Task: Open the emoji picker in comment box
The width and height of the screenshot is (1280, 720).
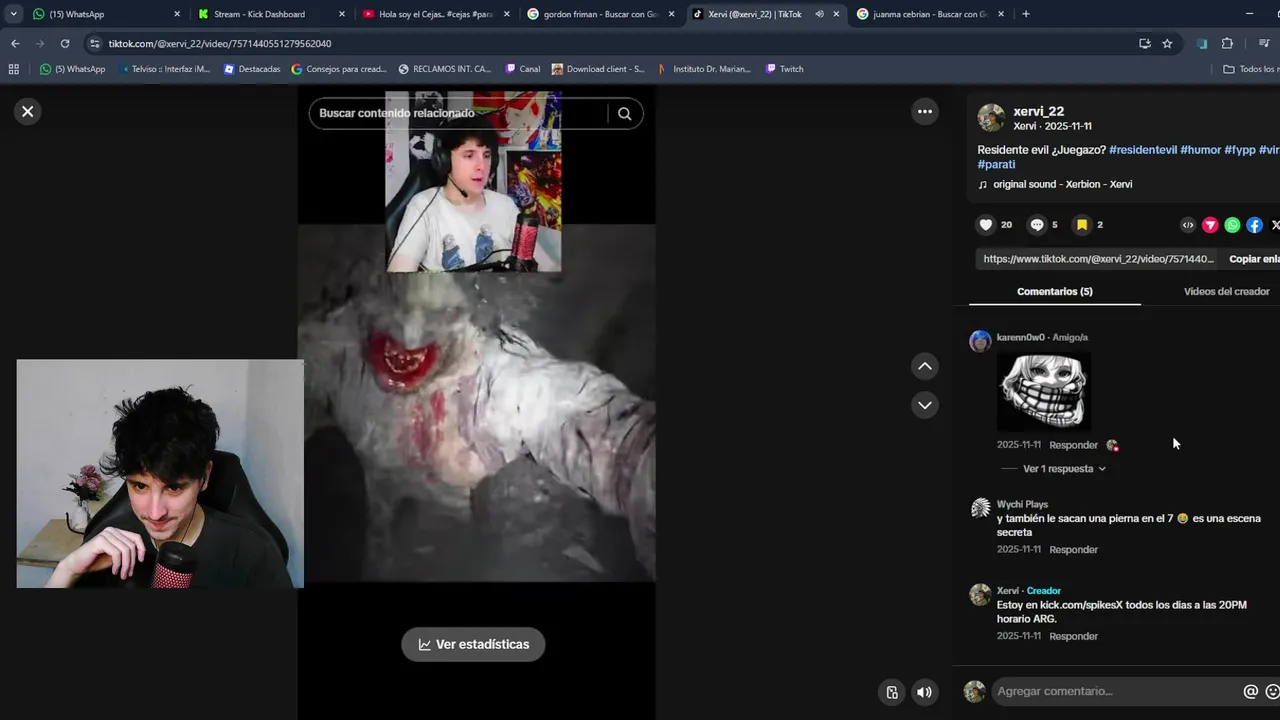Action: [x=1272, y=691]
